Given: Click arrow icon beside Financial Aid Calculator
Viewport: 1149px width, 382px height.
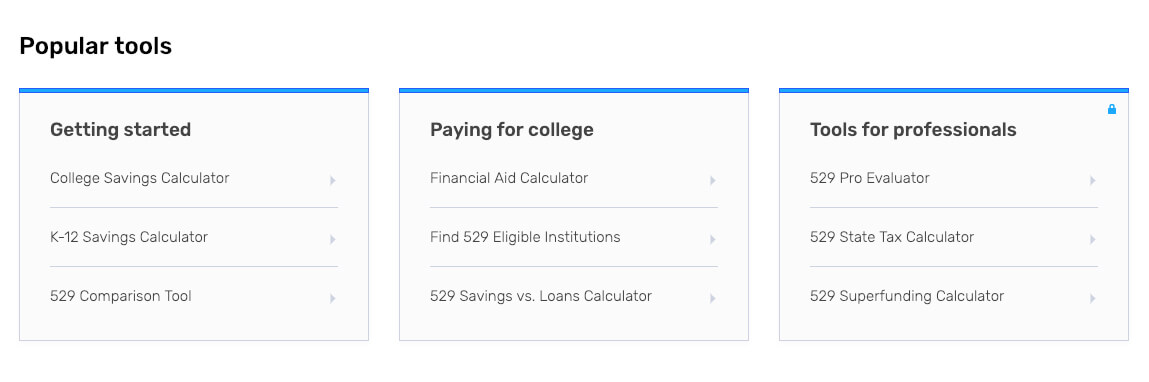Looking at the screenshot, I should pos(712,180).
